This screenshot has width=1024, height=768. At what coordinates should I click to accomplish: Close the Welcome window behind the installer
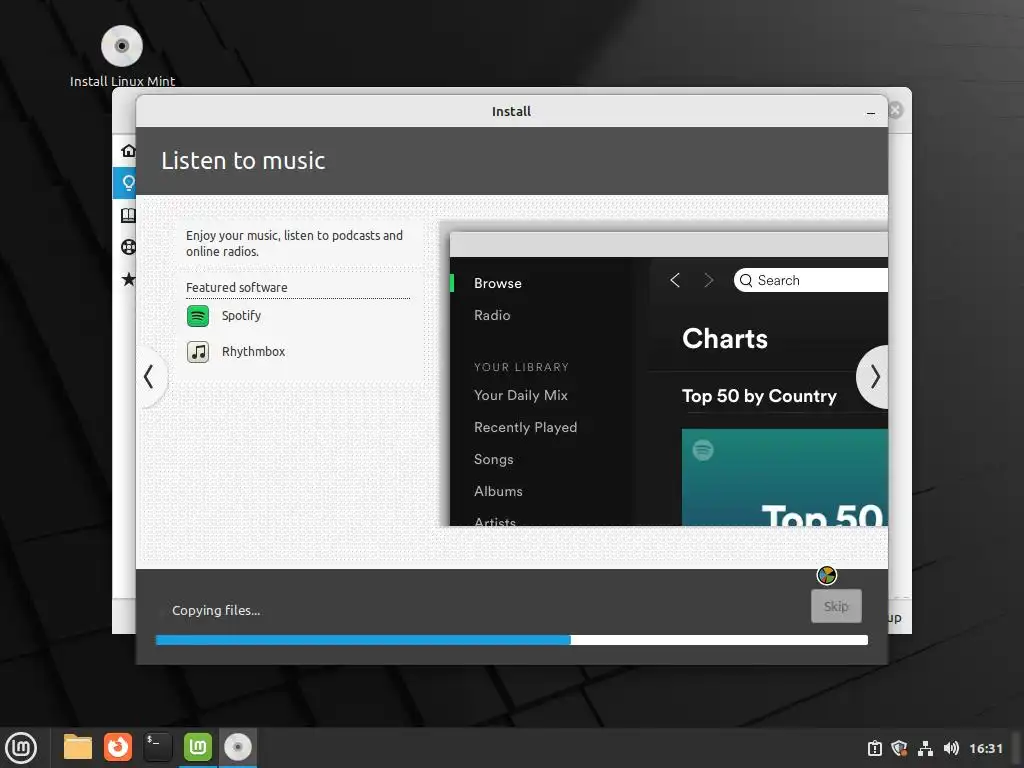coord(896,110)
